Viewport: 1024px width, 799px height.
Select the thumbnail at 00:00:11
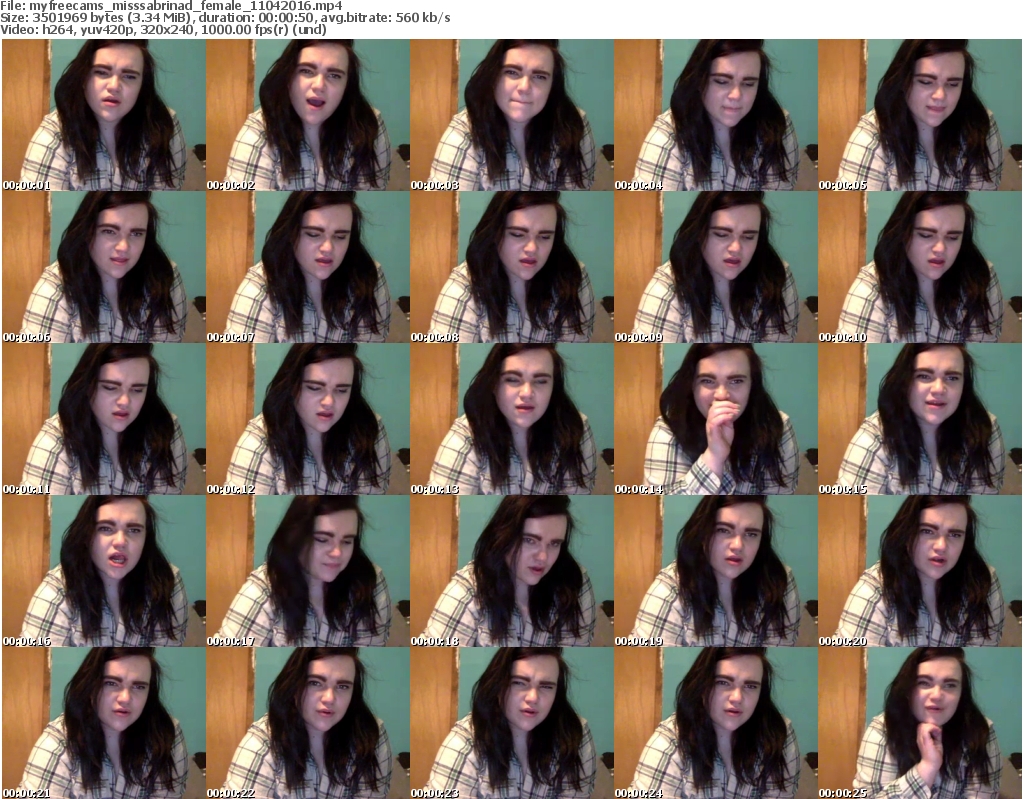tap(102, 419)
